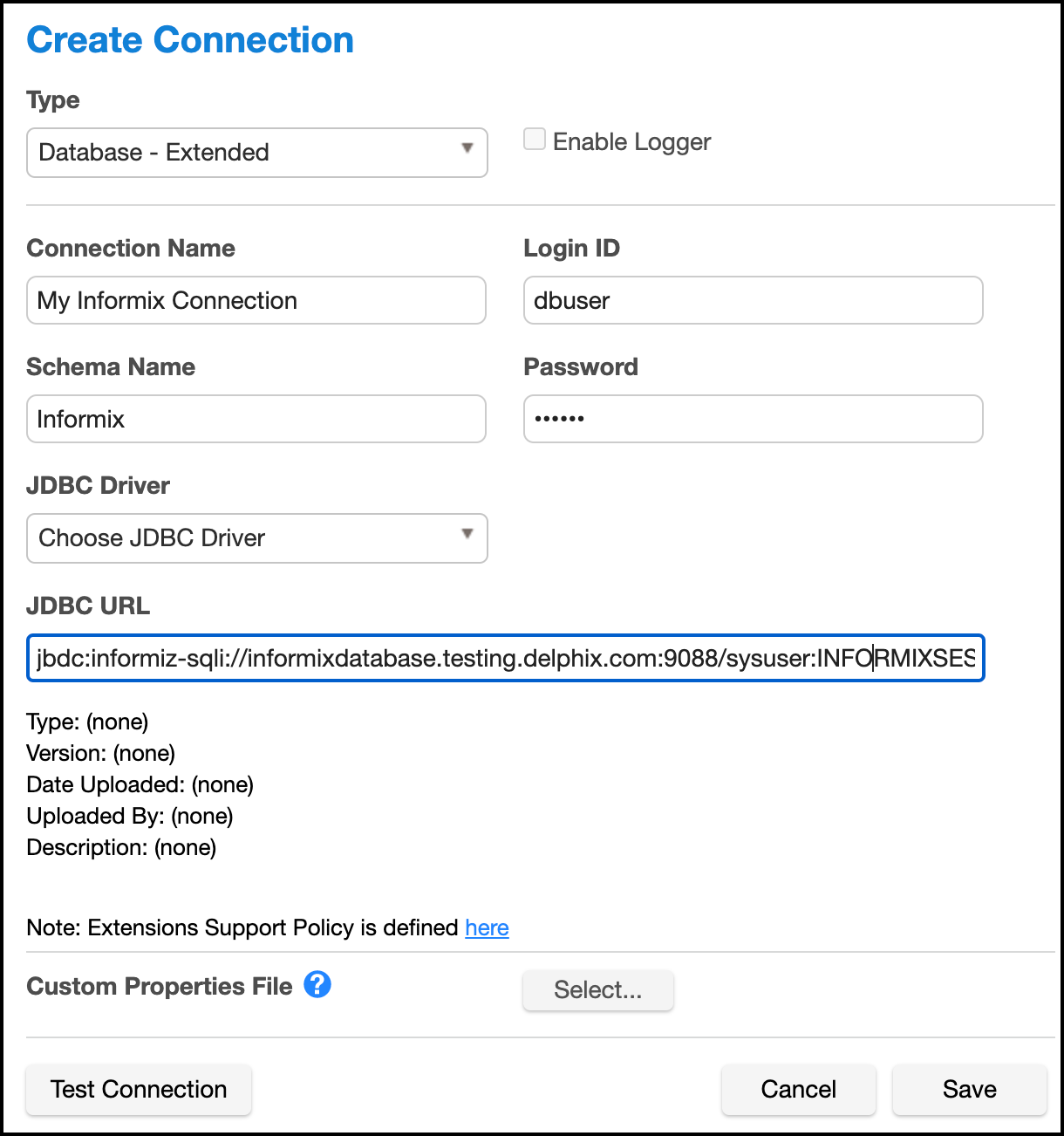
Task: Cancel the connection creation
Action: 798,1090
